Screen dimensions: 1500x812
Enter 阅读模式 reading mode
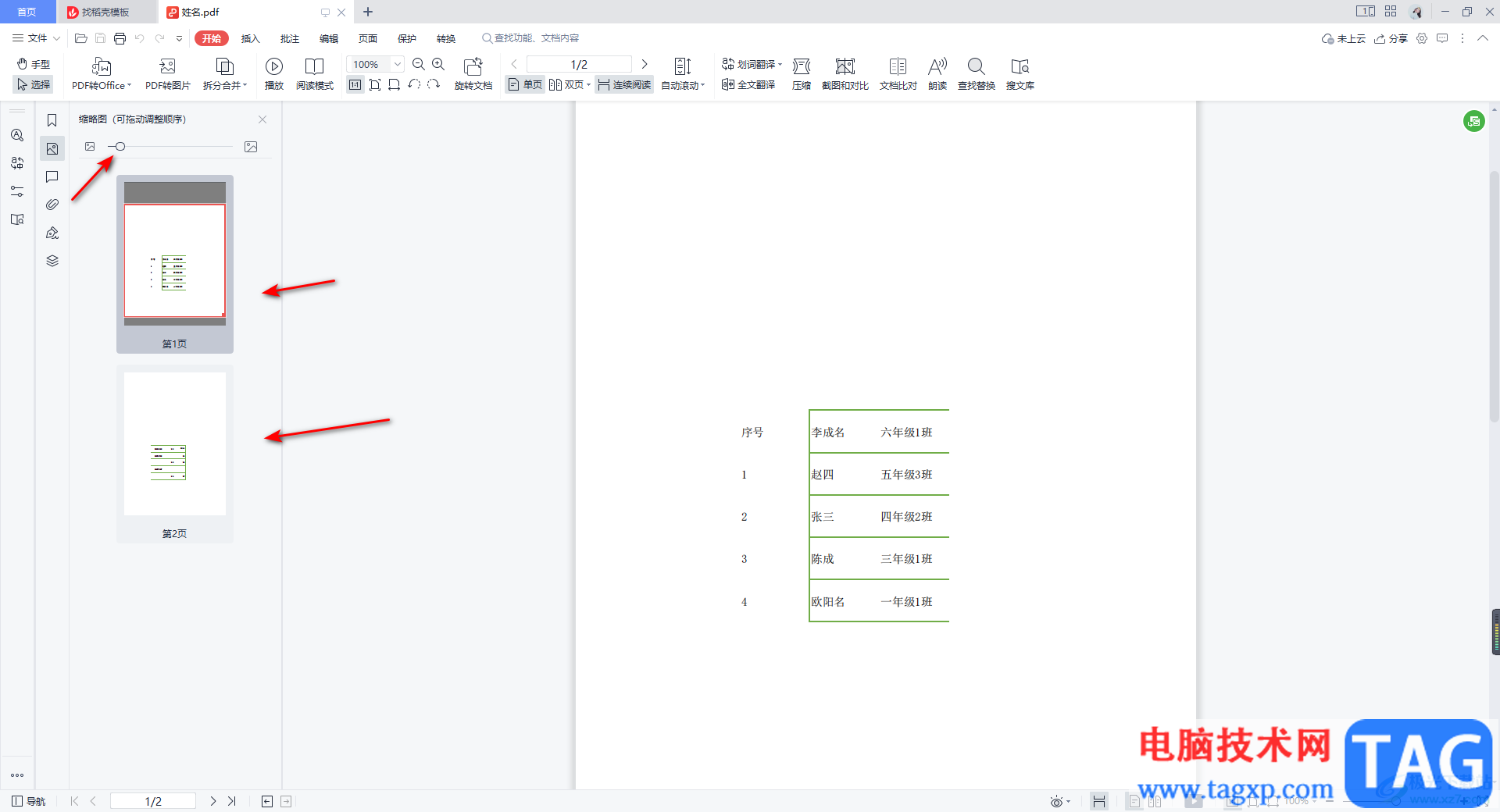point(315,74)
